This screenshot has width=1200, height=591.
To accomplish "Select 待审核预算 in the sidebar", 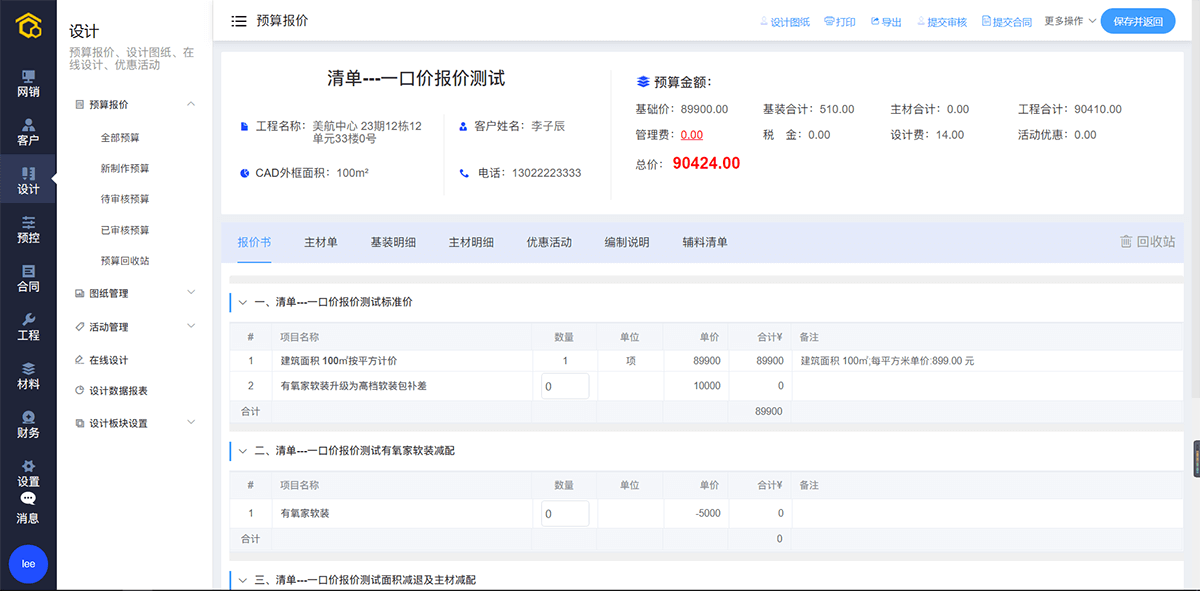I will click(x=125, y=199).
